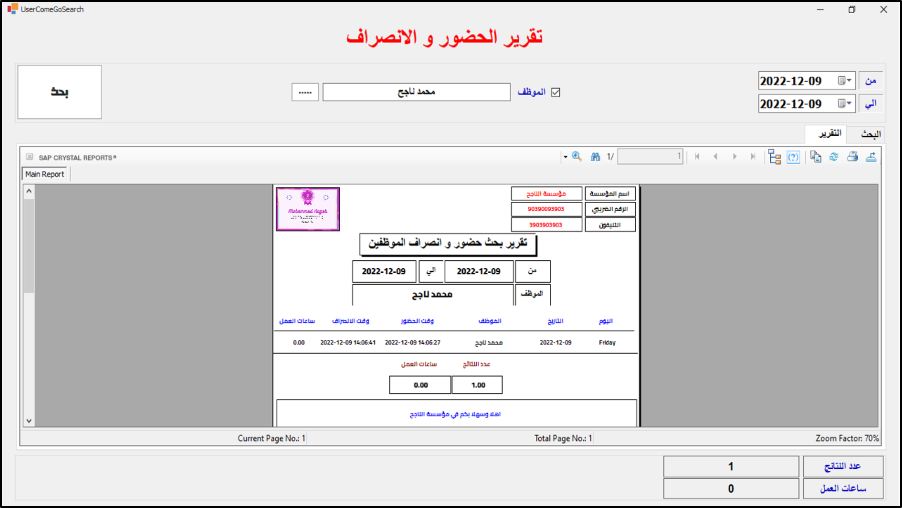The image size is (902, 508).
Task: Click the ..... employee browse button
Action: tap(305, 92)
